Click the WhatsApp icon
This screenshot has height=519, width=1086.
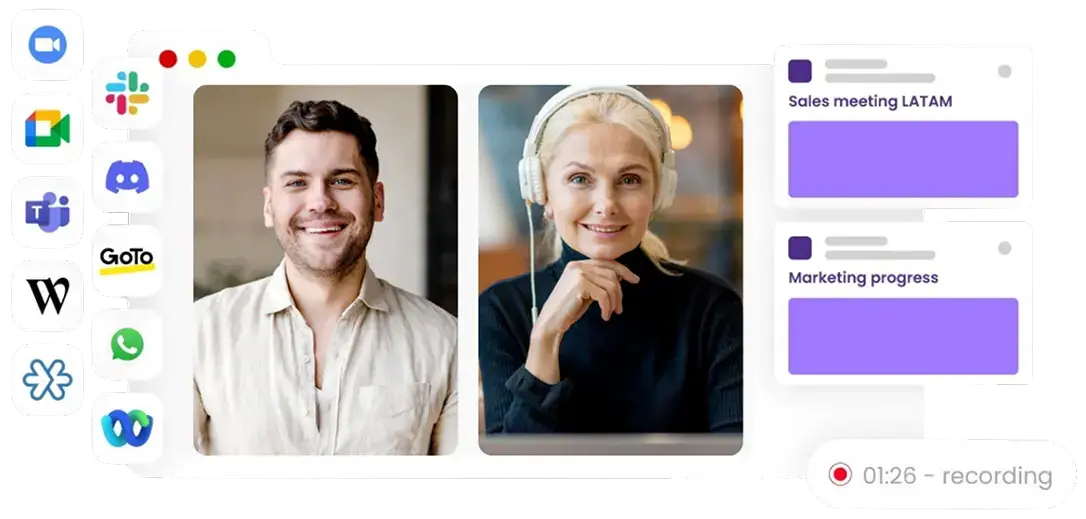(x=127, y=344)
